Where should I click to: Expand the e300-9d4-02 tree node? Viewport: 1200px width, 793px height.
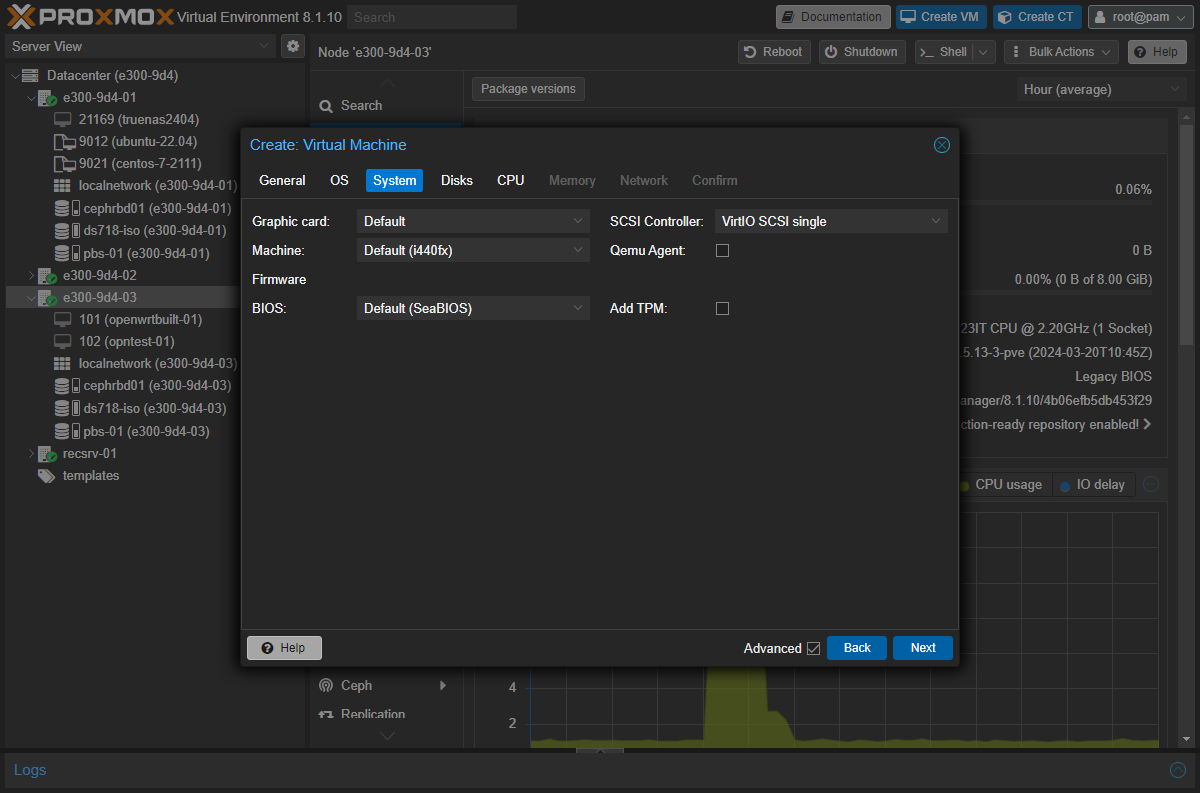(x=31, y=275)
